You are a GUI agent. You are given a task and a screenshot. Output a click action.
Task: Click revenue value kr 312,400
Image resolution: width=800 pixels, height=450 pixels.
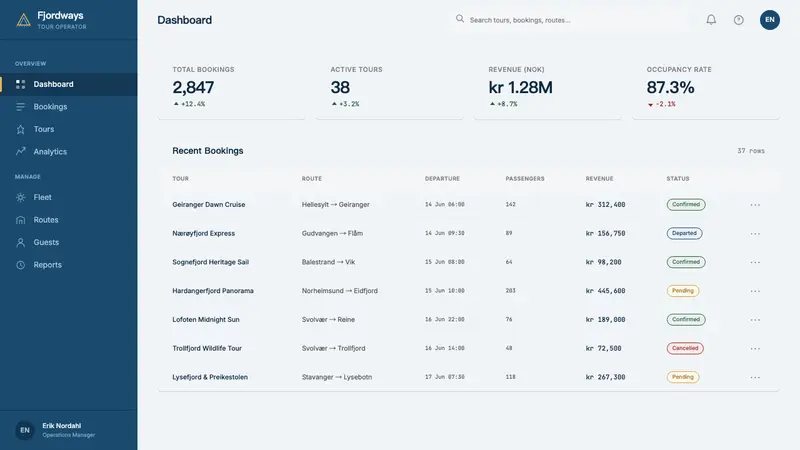[606, 205]
